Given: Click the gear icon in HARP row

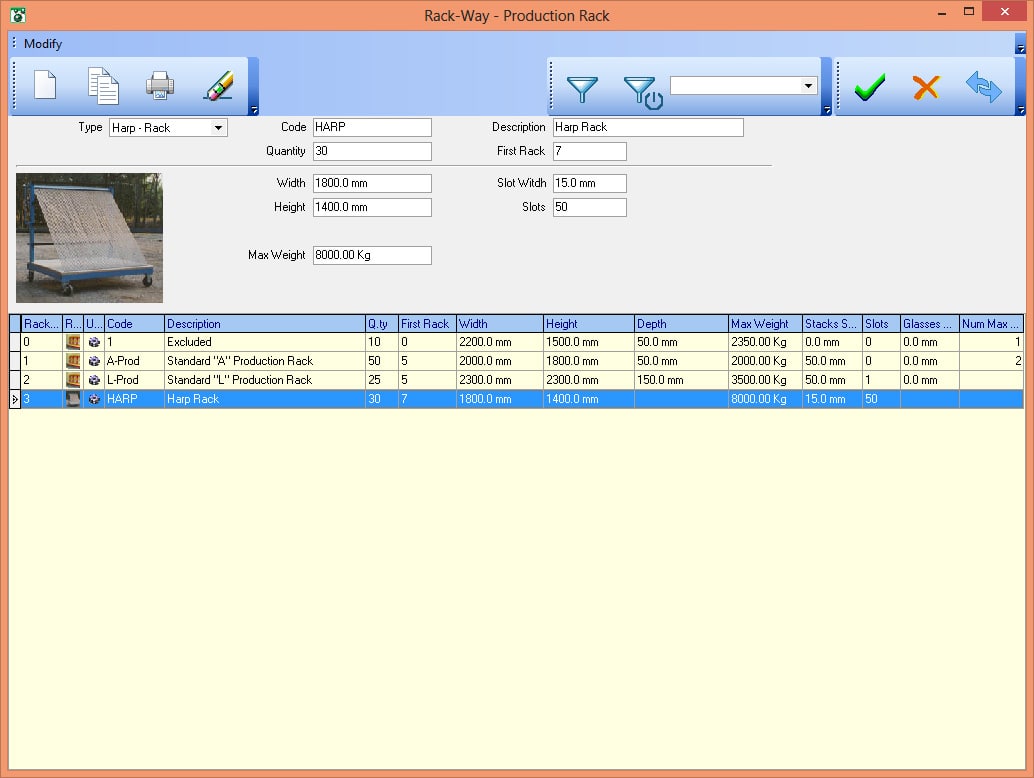Looking at the screenshot, I should [94, 399].
